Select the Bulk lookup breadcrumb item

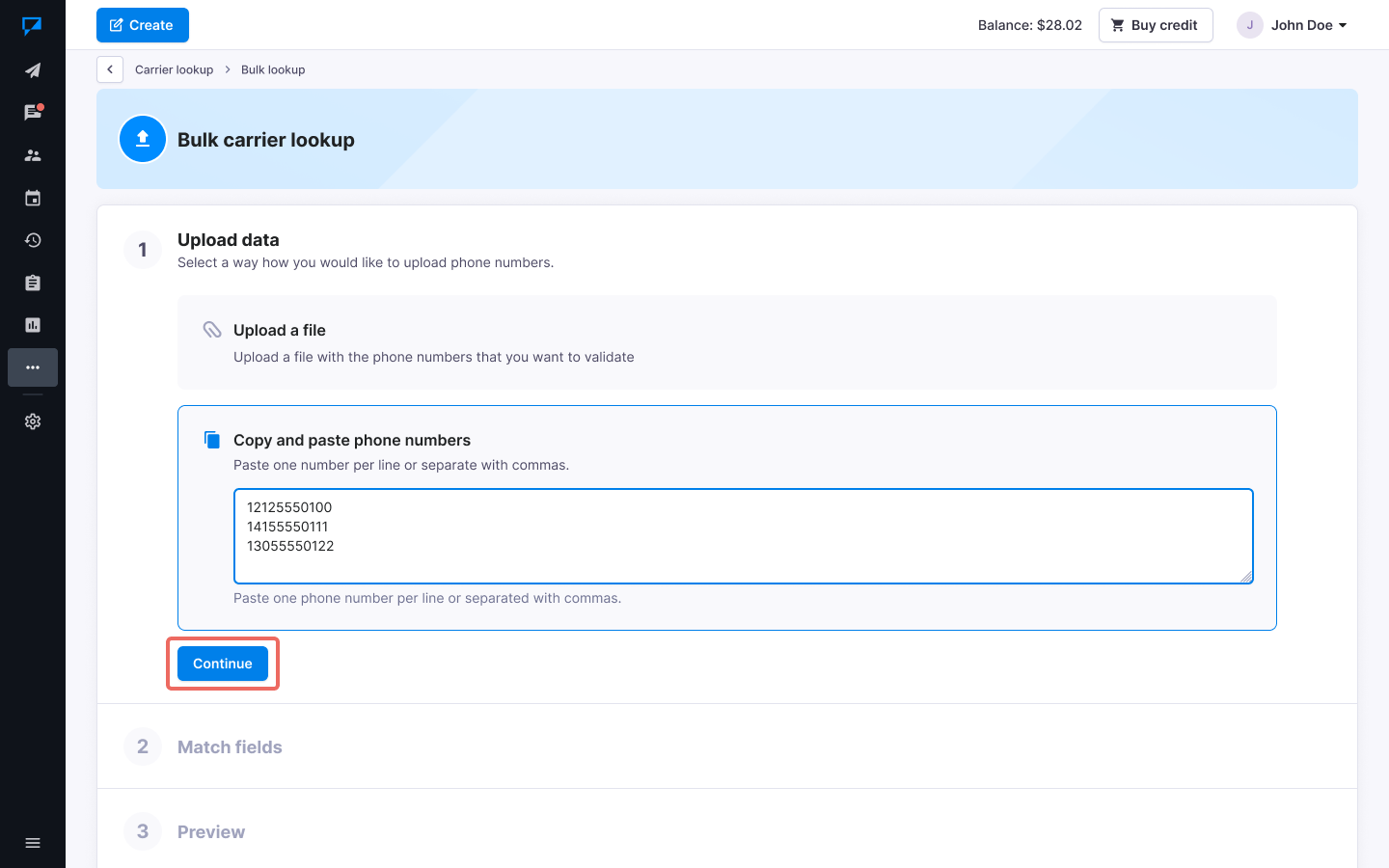(273, 69)
